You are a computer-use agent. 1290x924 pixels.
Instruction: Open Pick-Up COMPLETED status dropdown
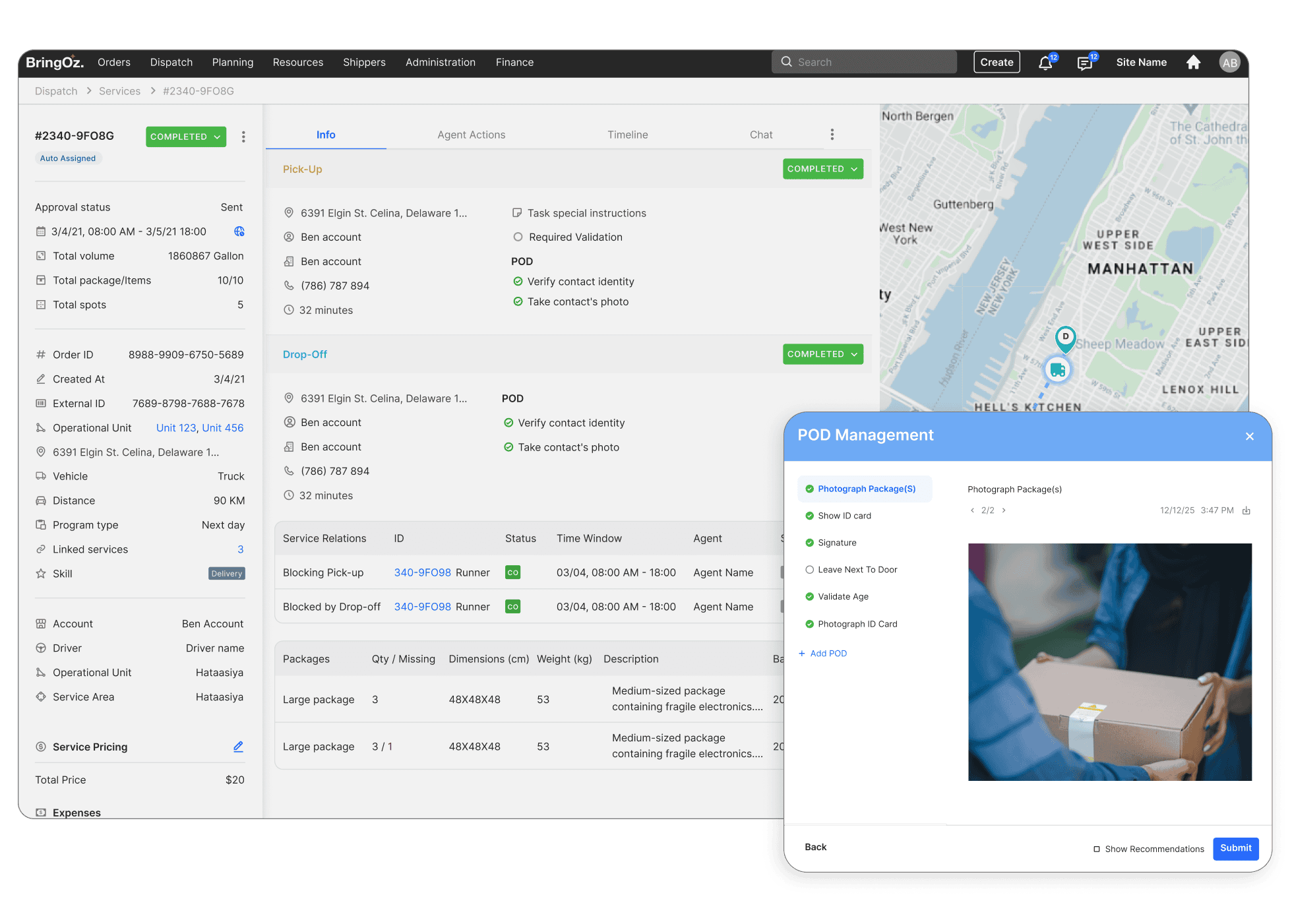[x=822, y=169]
